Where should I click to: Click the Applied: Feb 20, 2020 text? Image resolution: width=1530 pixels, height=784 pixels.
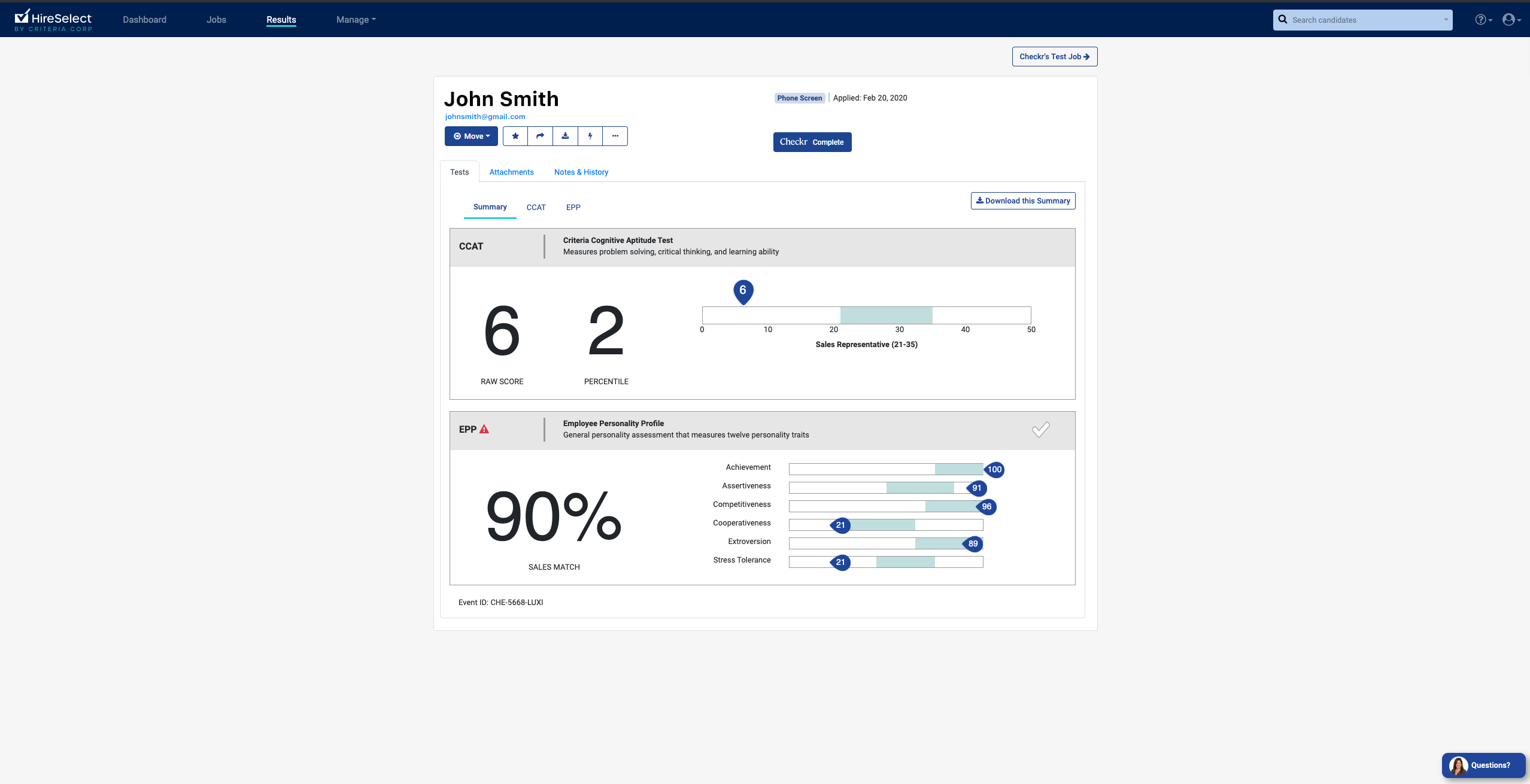point(870,98)
